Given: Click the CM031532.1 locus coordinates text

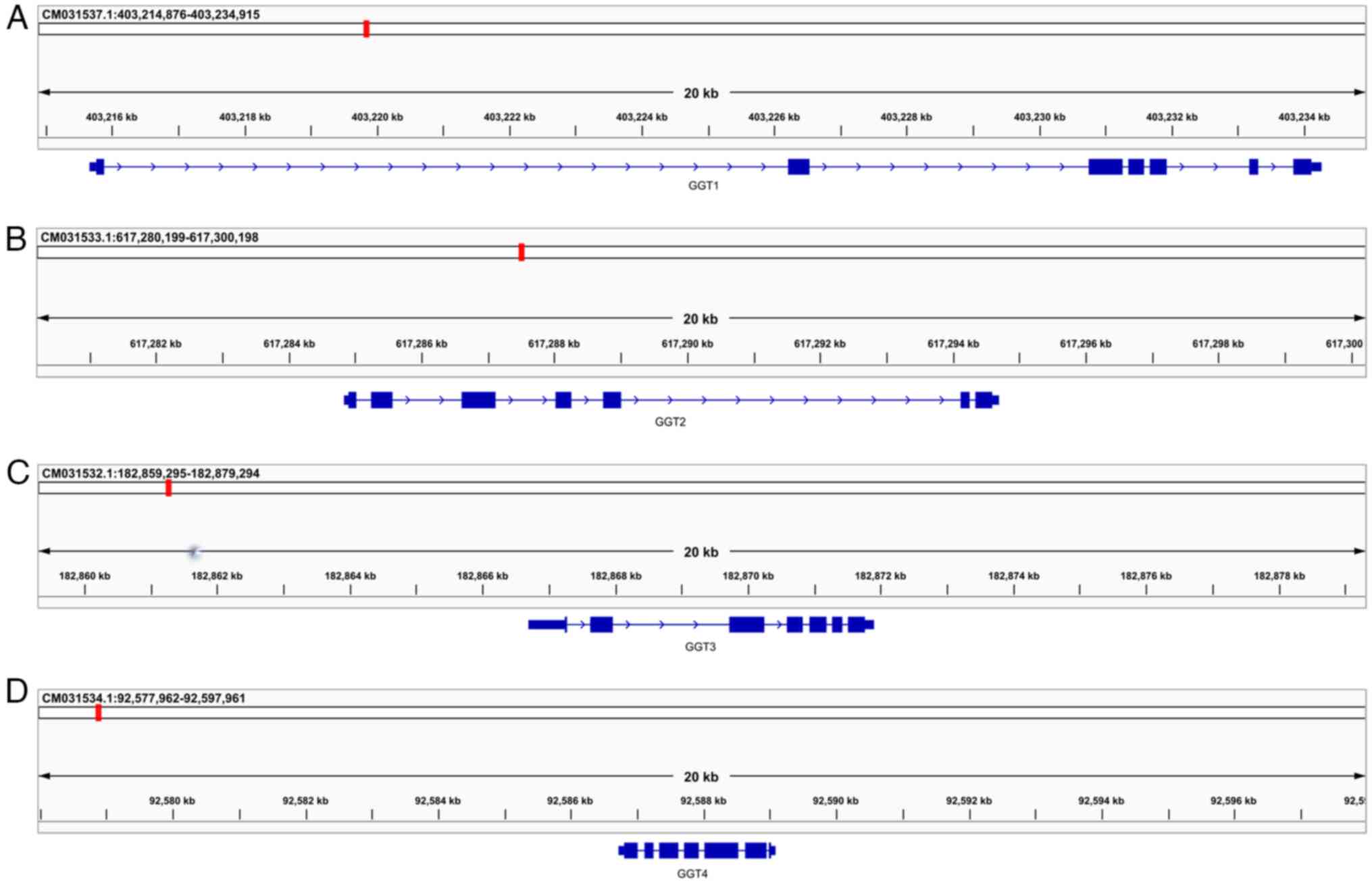Looking at the screenshot, I should pos(151,474).
